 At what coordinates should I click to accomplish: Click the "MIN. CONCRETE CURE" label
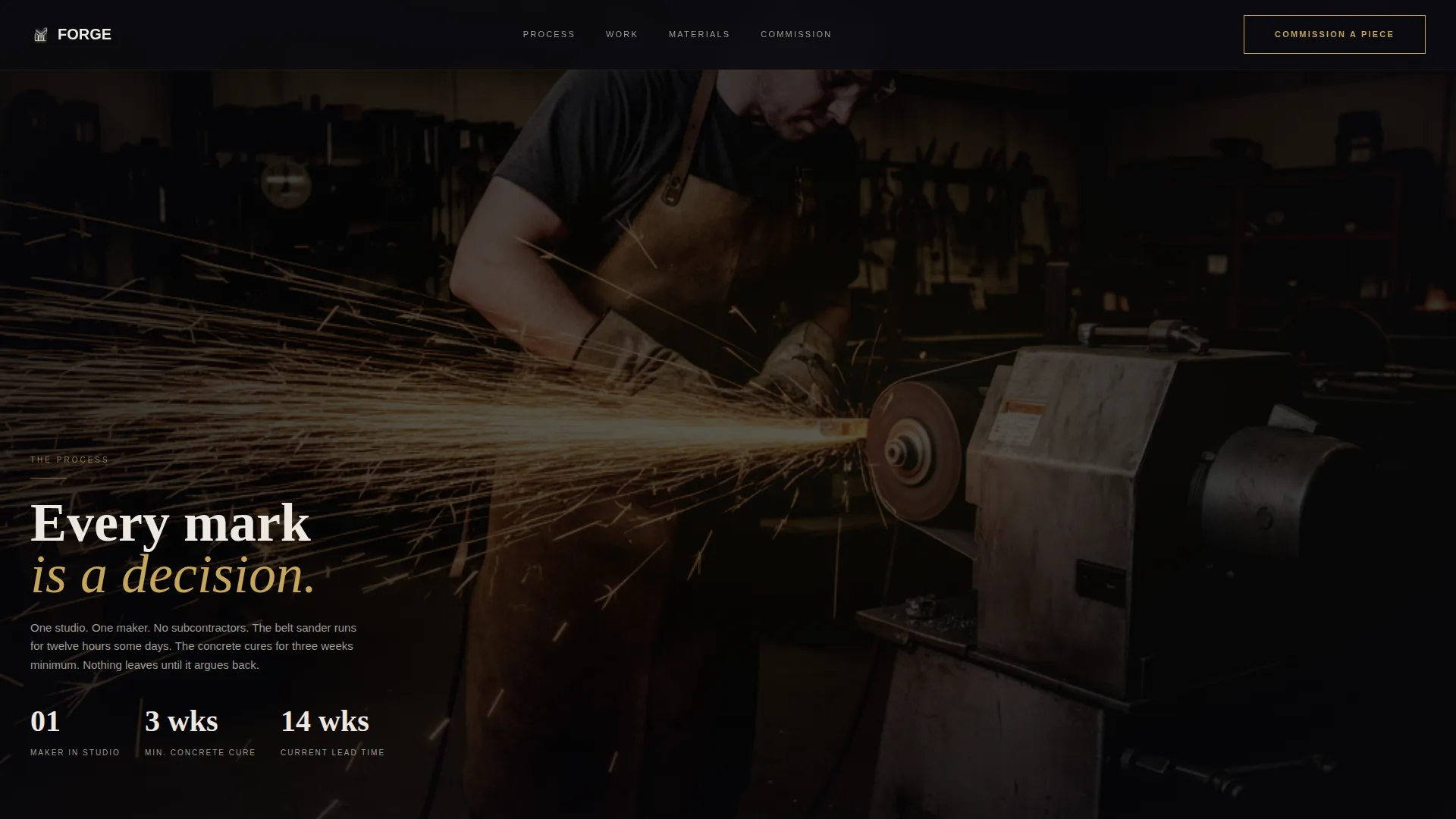pyautogui.click(x=200, y=752)
